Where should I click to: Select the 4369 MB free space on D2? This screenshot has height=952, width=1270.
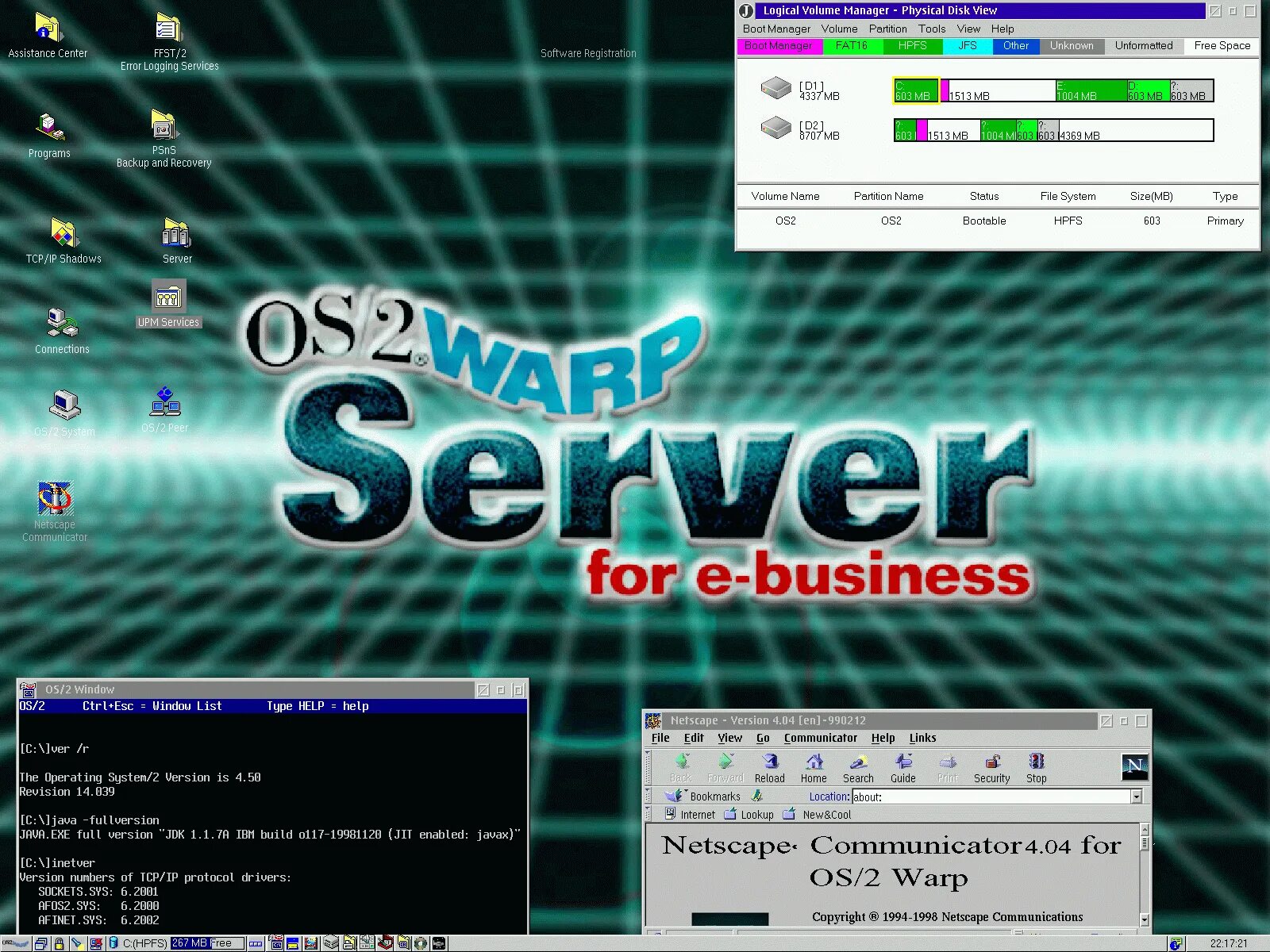point(1135,130)
